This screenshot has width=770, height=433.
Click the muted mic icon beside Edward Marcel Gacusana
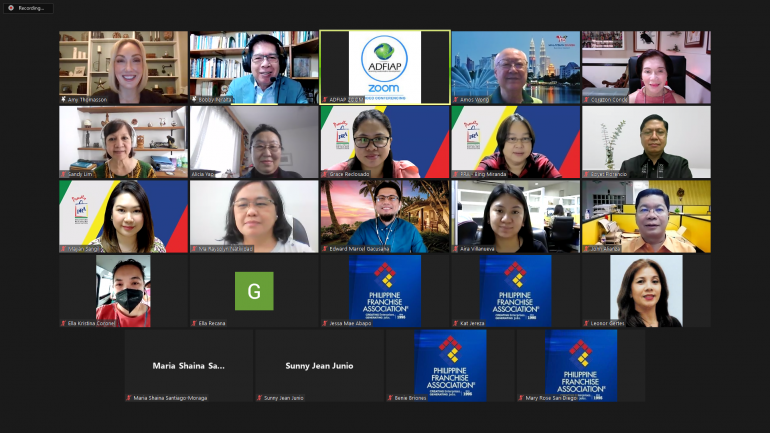325,249
